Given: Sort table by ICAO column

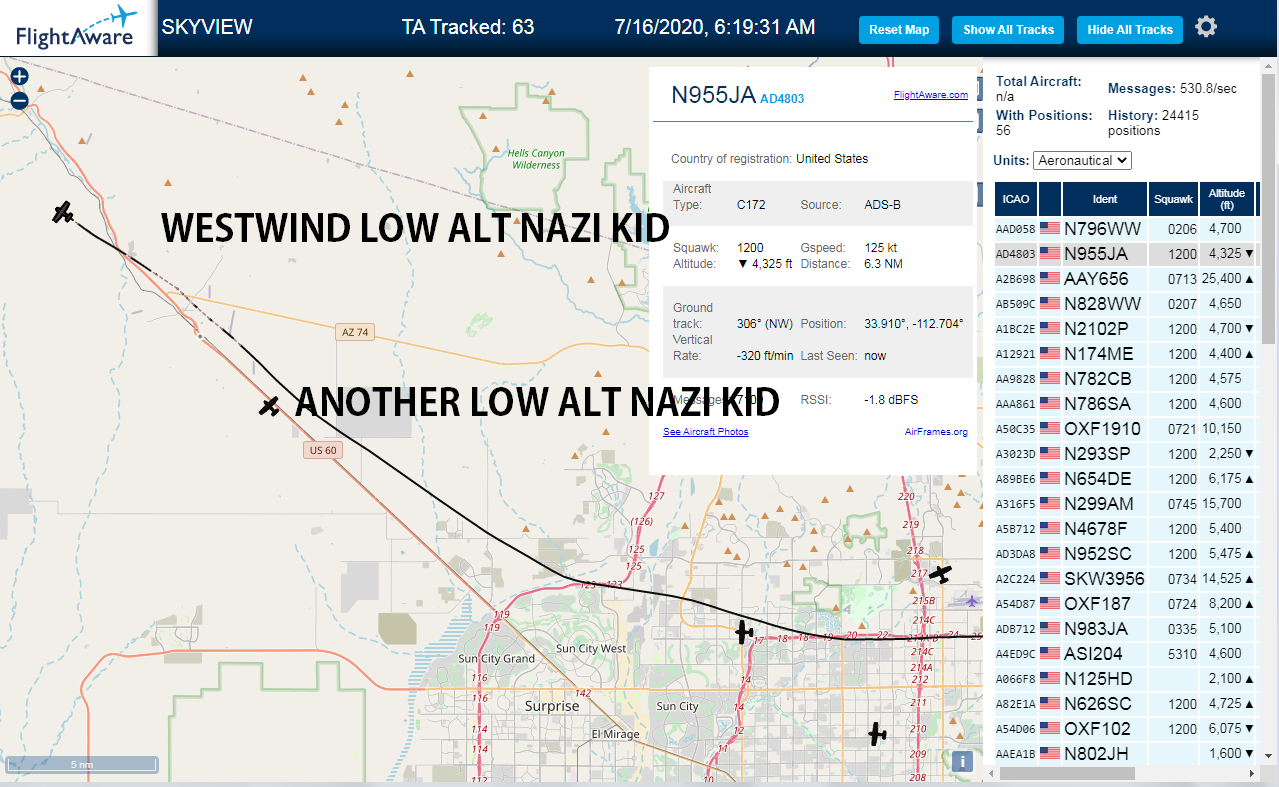Looking at the screenshot, I should 1016,199.
